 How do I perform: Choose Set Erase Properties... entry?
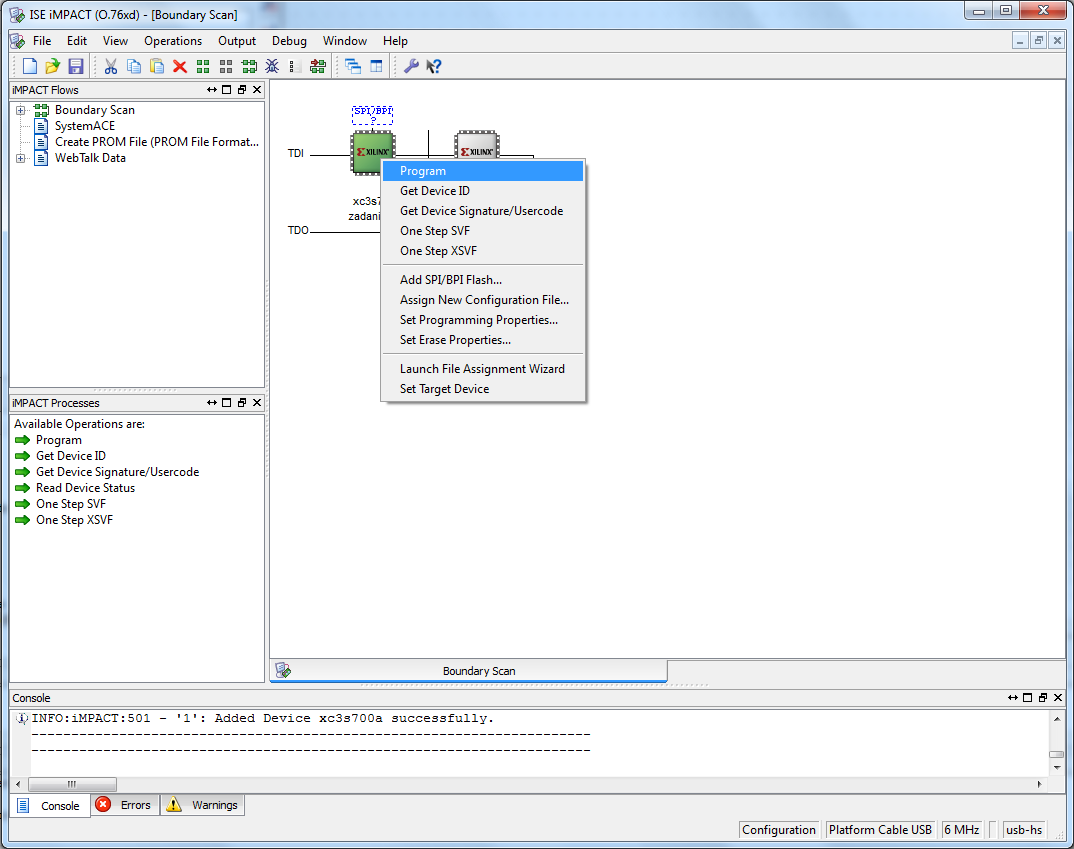[482, 340]
